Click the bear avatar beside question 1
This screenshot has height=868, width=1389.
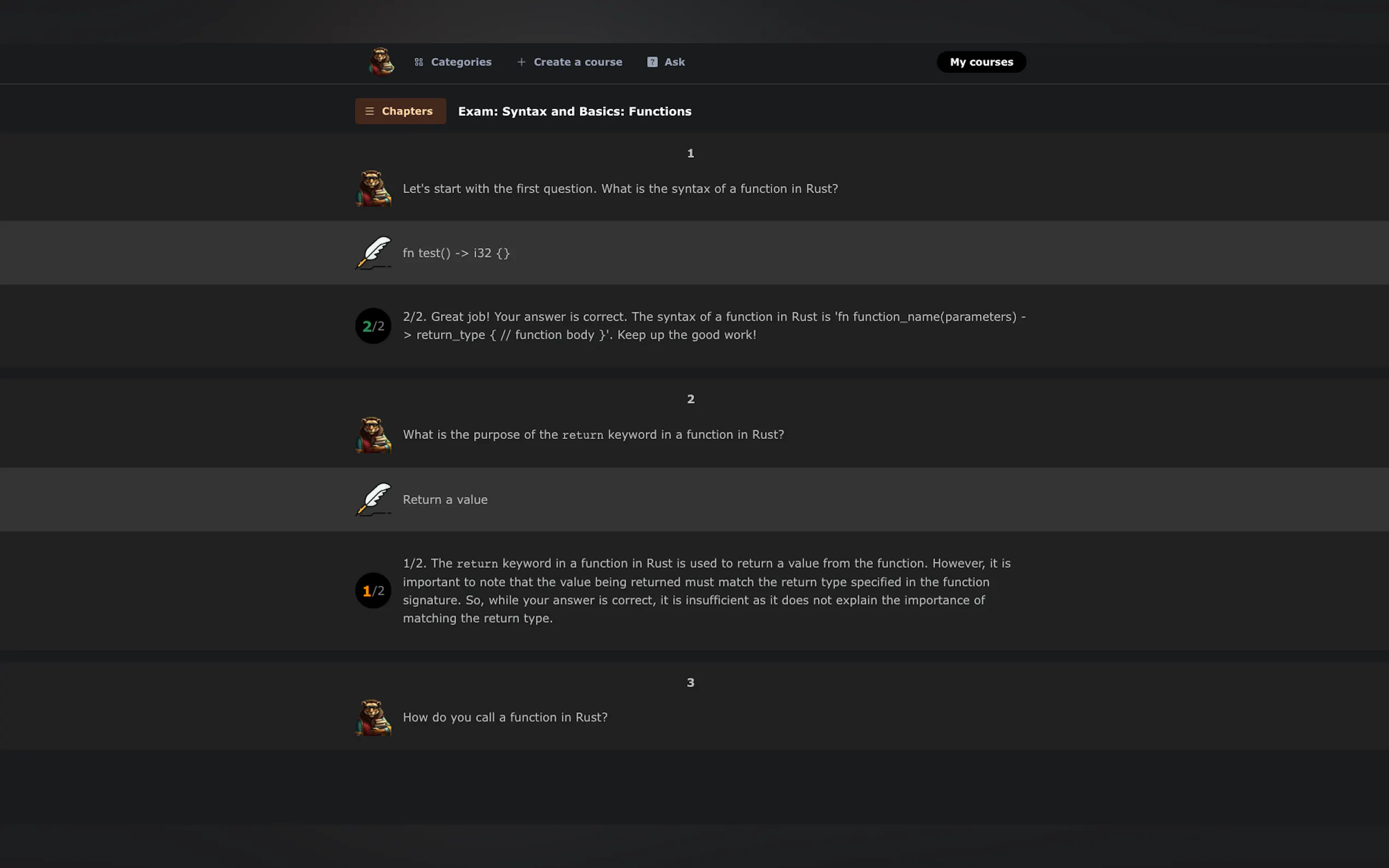point(373,188)
